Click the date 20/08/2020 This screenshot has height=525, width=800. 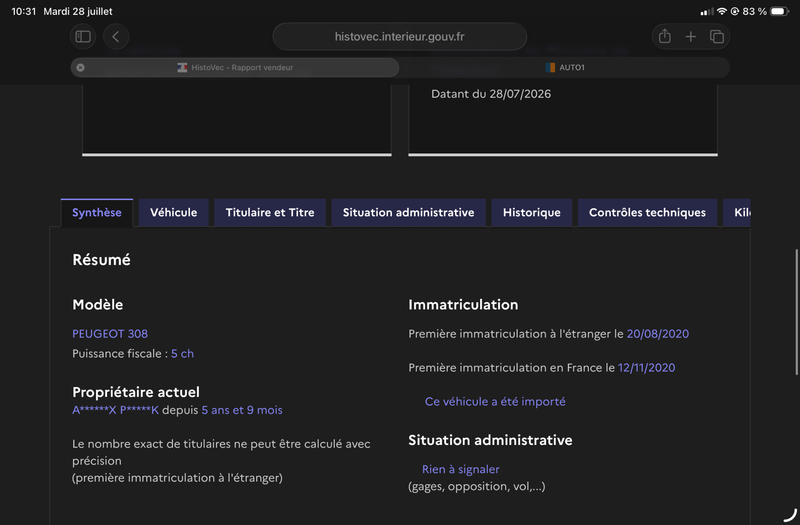pyautogui.click(x=658, y=334)
